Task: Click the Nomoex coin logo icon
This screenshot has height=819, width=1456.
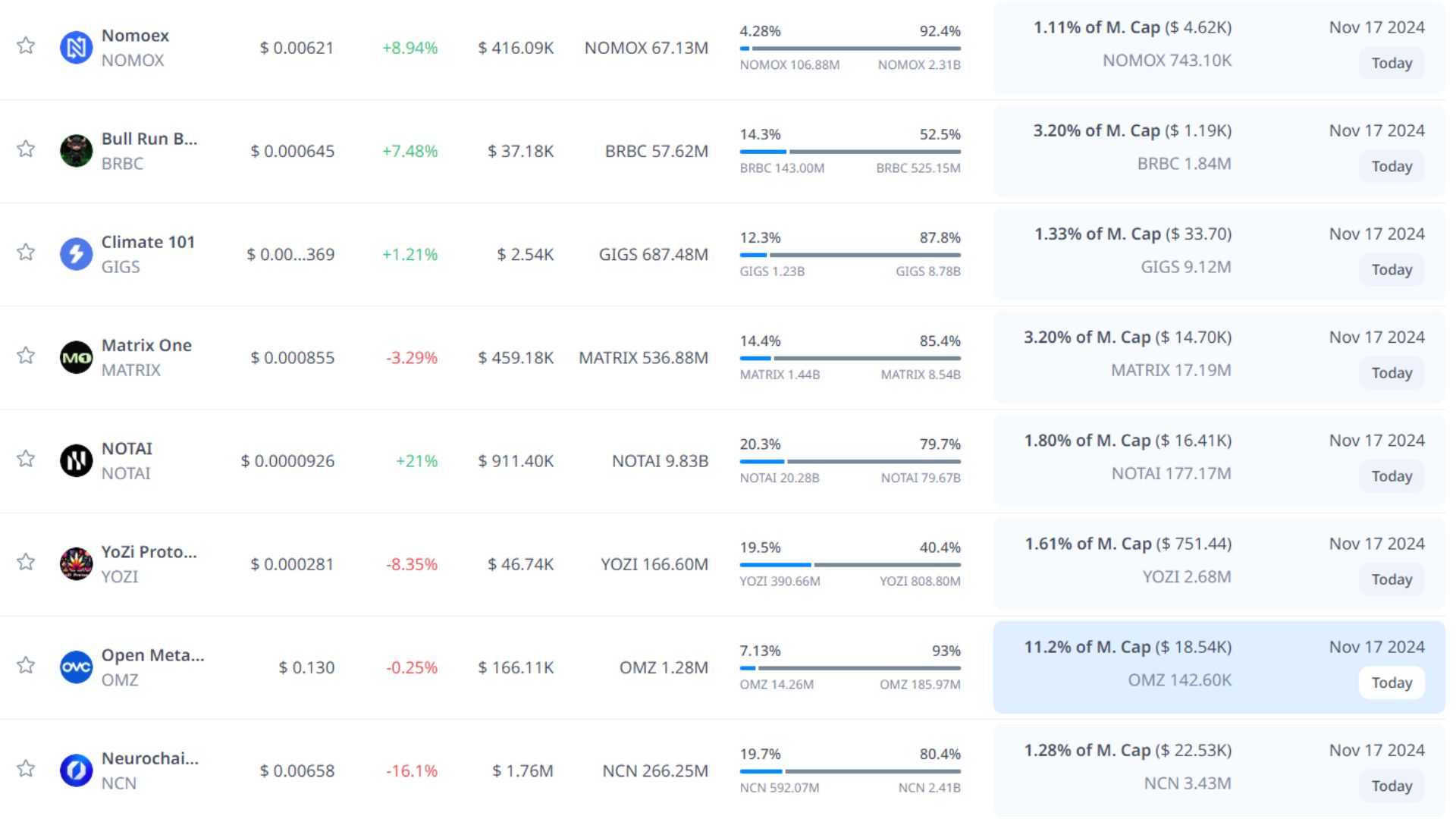Action: (x=76, y=48)
